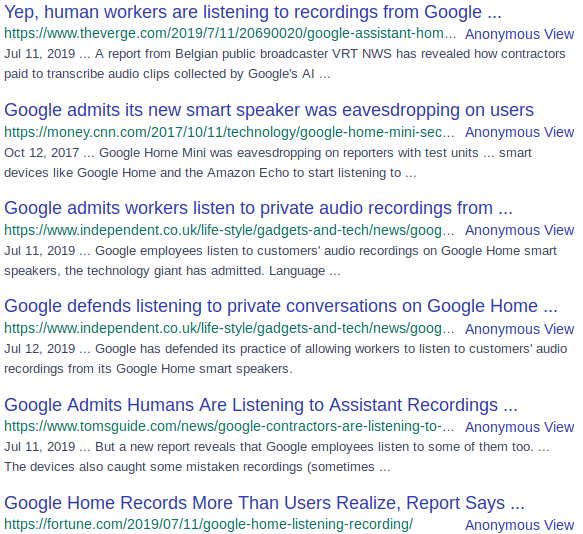
Task: Select snippet 'Google employees listen to customers' audio recordings'
Action: (x=257, y=251)
